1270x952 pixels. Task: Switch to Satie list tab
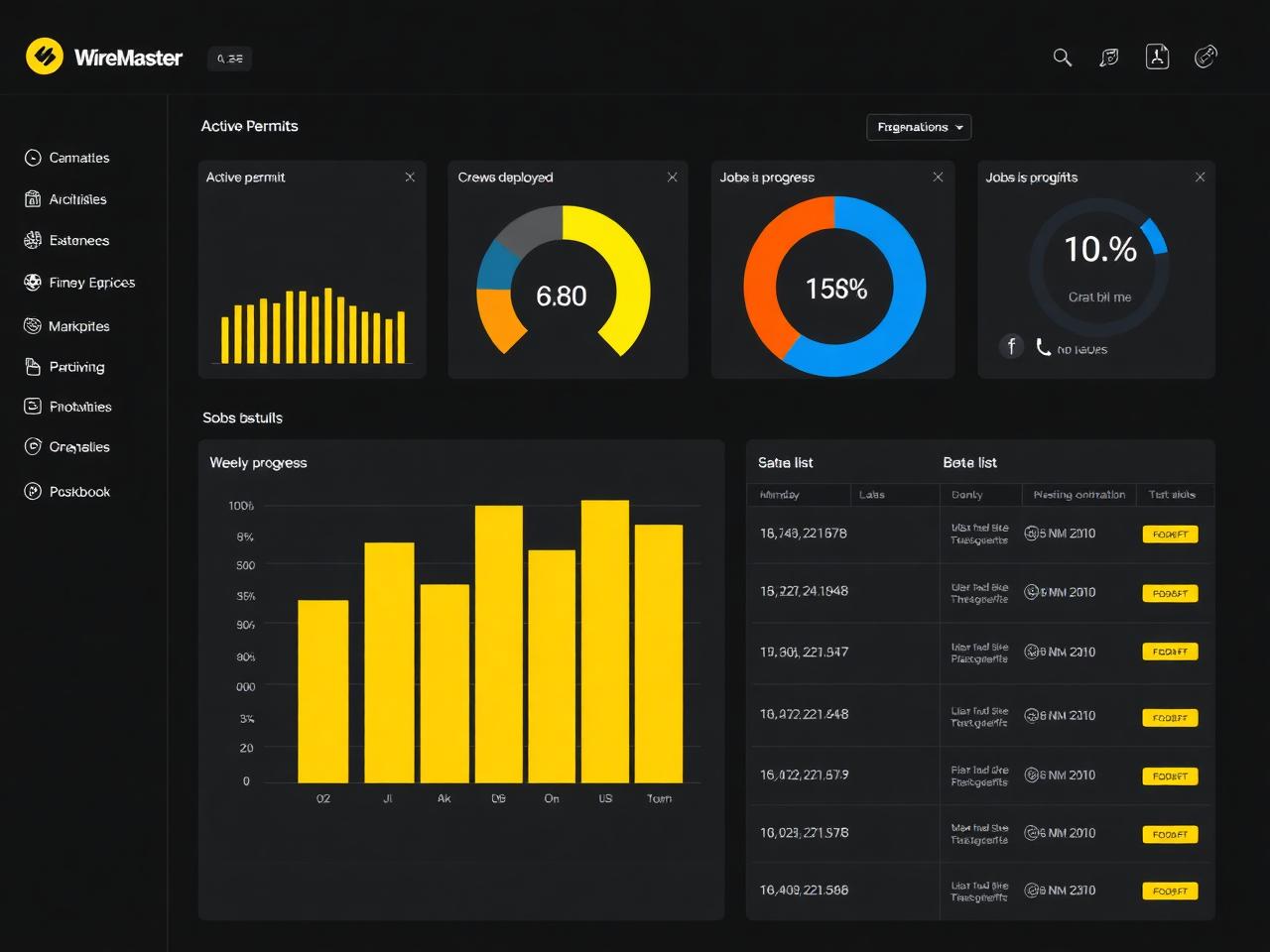pyautogui.click(x=786, y=462)
